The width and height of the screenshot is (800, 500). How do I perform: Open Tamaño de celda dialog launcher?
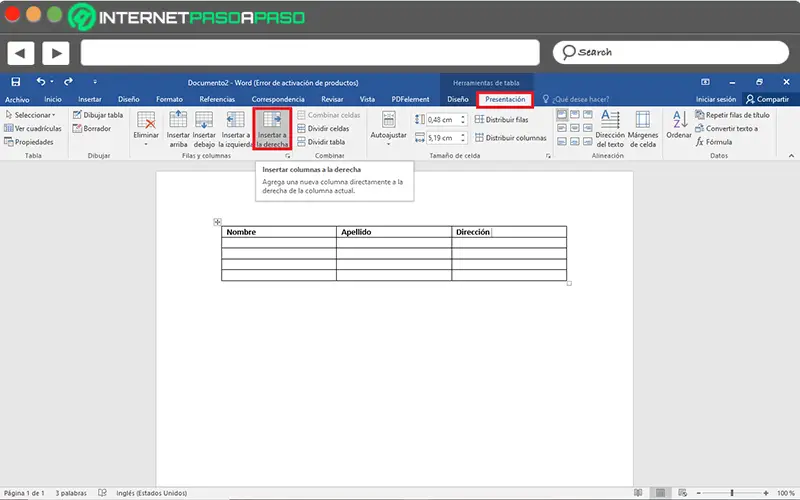pos(548,156)
